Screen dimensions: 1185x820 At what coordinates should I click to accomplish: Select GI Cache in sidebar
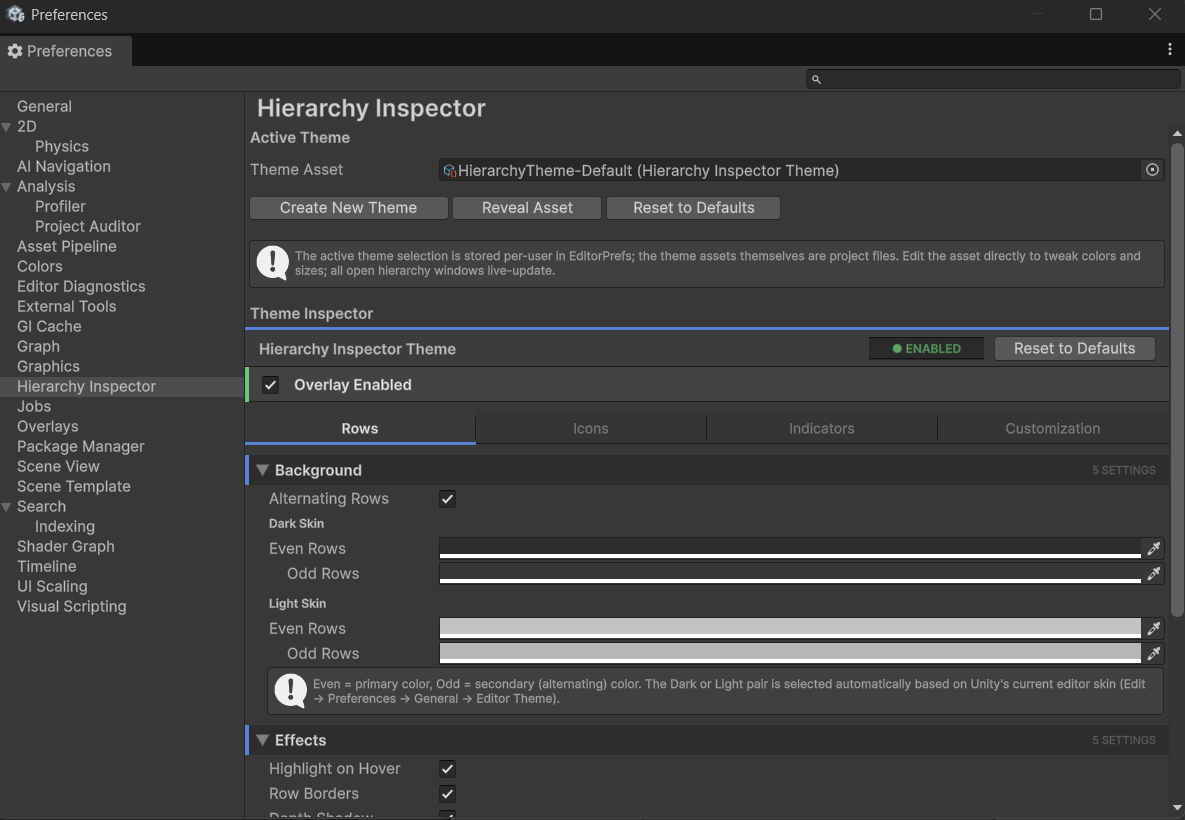(x=49, y=326)
